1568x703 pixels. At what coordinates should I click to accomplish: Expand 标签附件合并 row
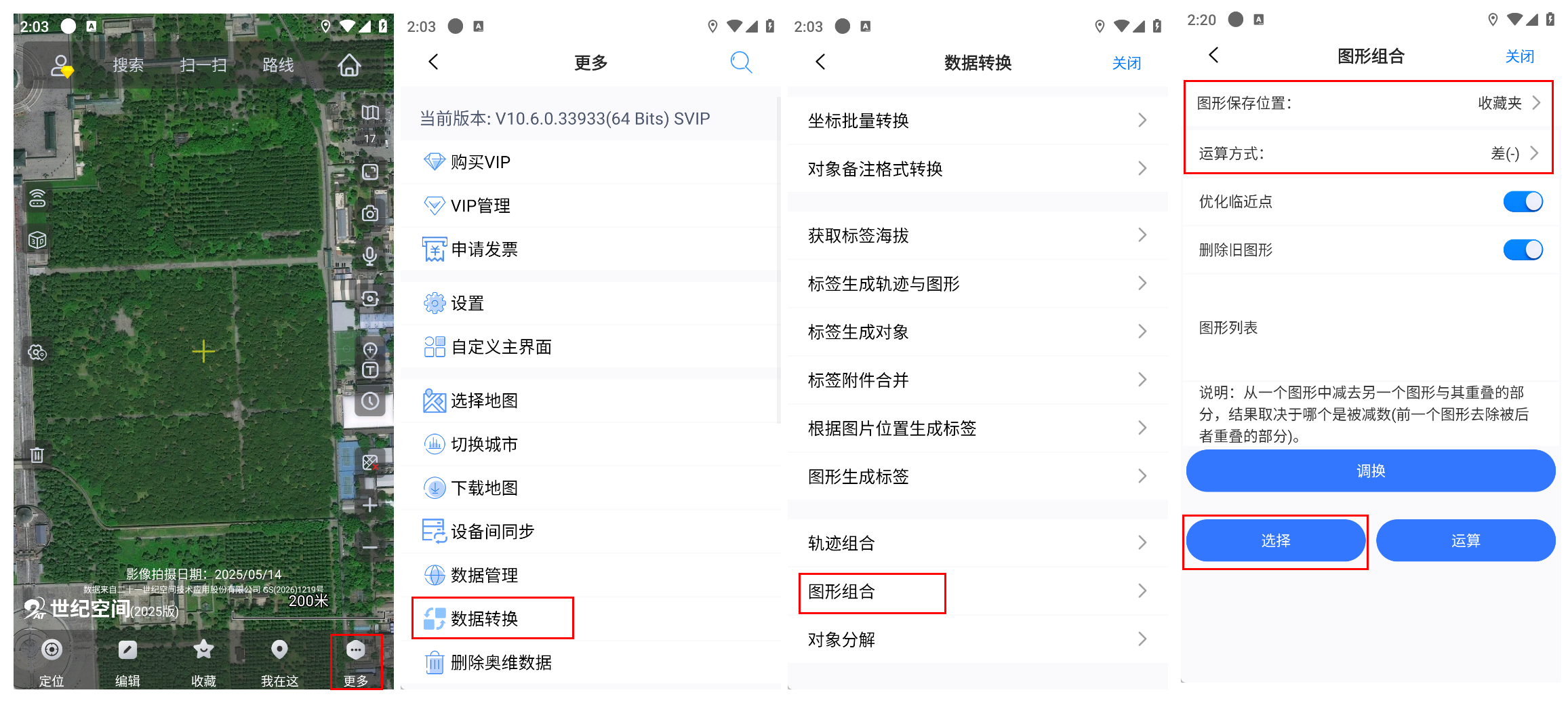pyautogui.click(x=977, y=380)
